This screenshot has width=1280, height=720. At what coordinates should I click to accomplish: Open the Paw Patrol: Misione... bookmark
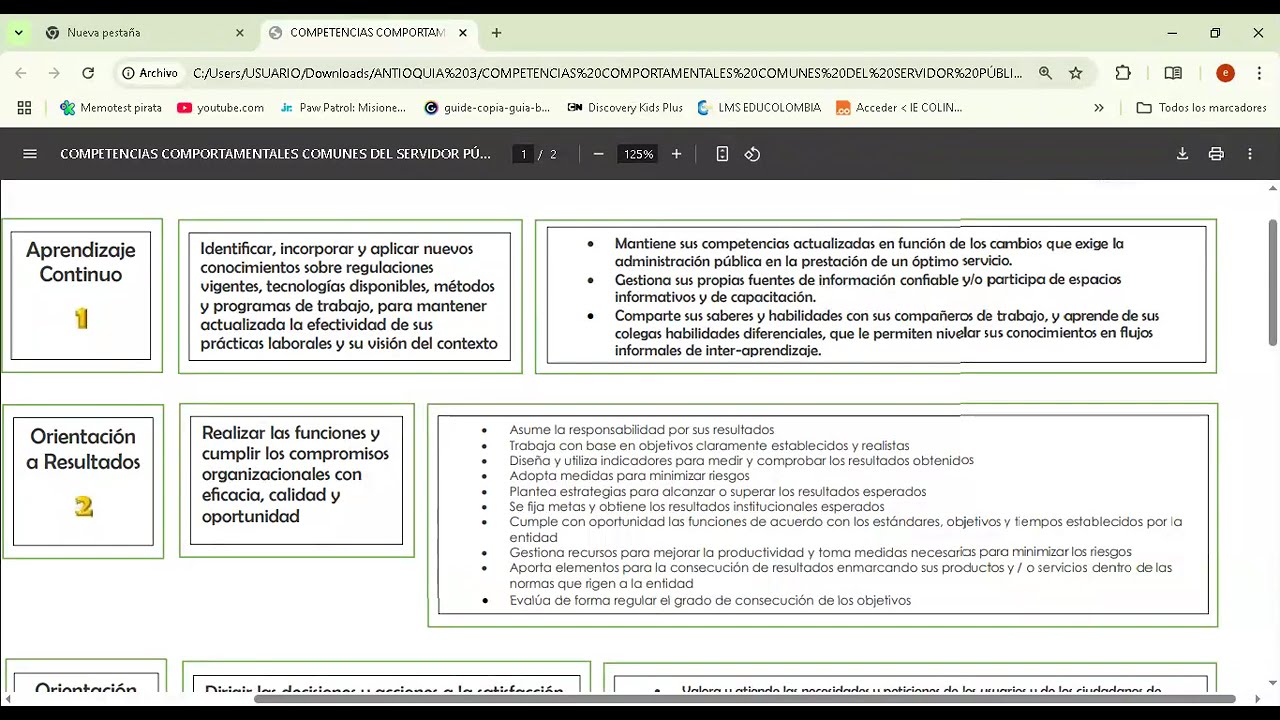coord(343,107)
